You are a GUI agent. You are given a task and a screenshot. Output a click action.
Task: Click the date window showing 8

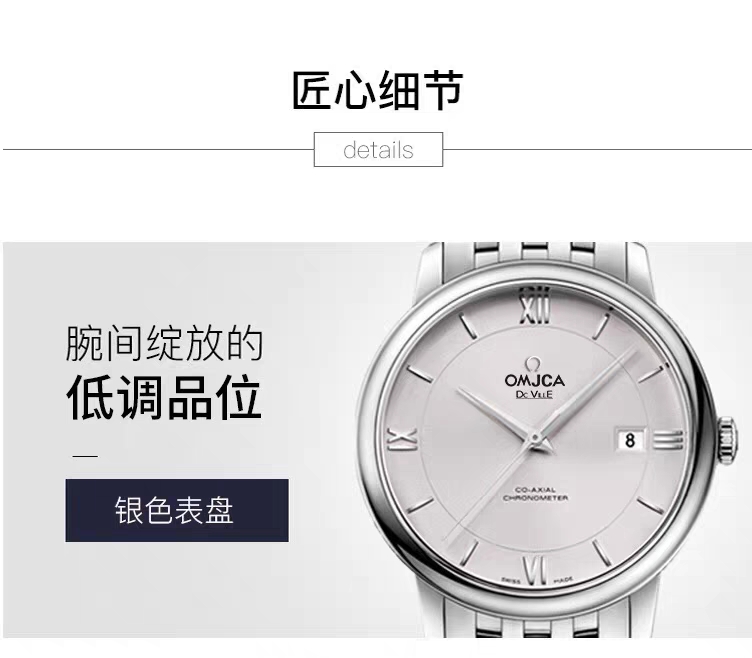tap(630, 440)
